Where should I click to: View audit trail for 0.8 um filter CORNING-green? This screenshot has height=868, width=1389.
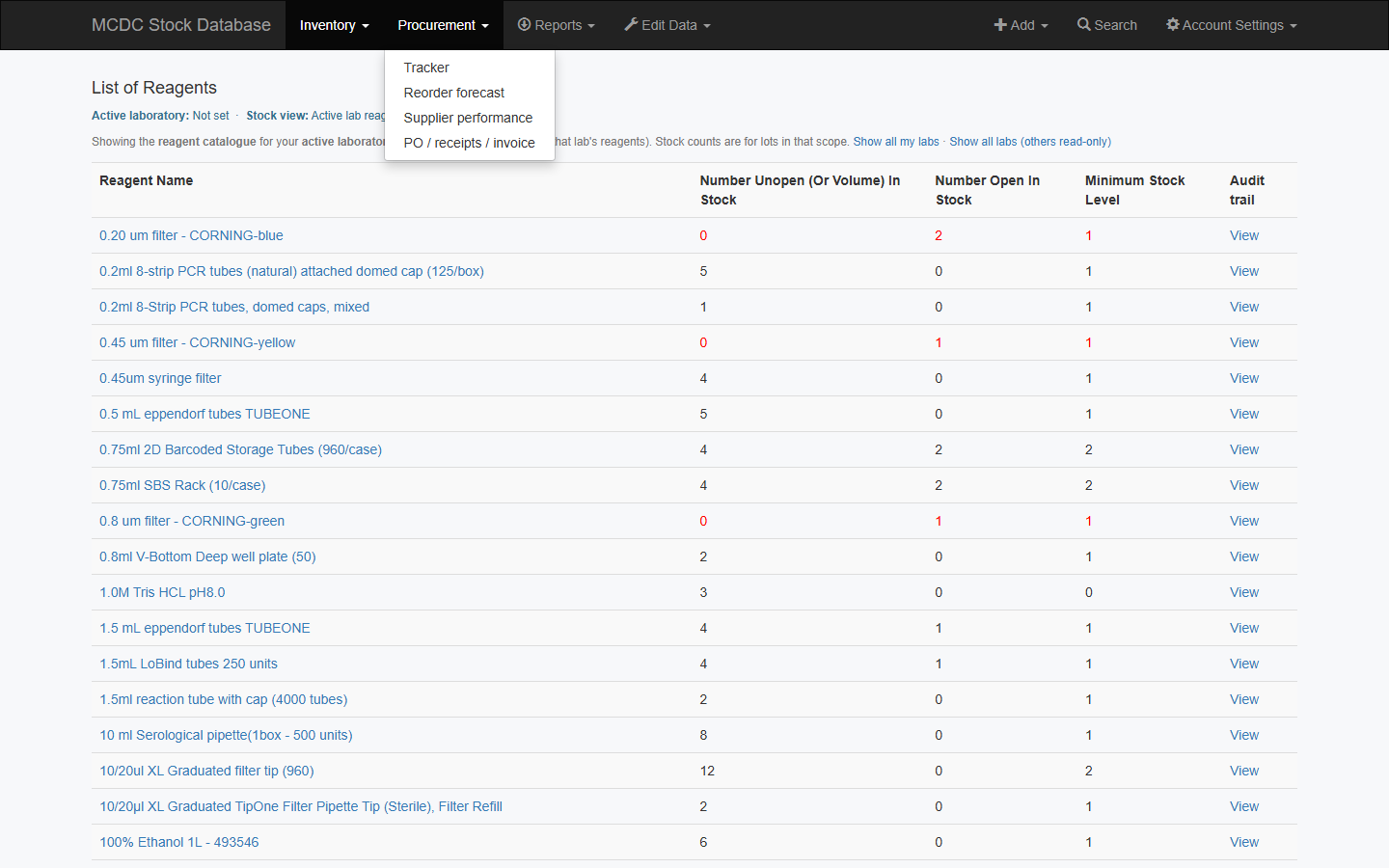[x=1244, y=521]
